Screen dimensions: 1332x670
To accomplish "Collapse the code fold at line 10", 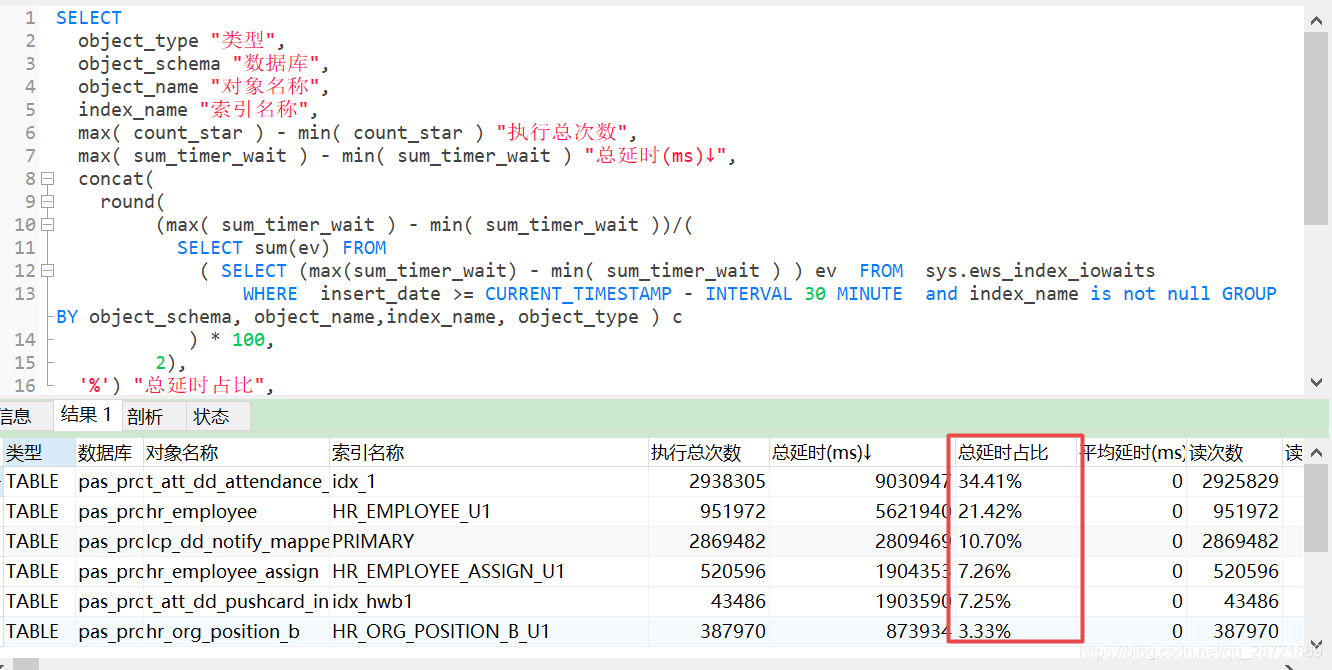I will (46, 225).
